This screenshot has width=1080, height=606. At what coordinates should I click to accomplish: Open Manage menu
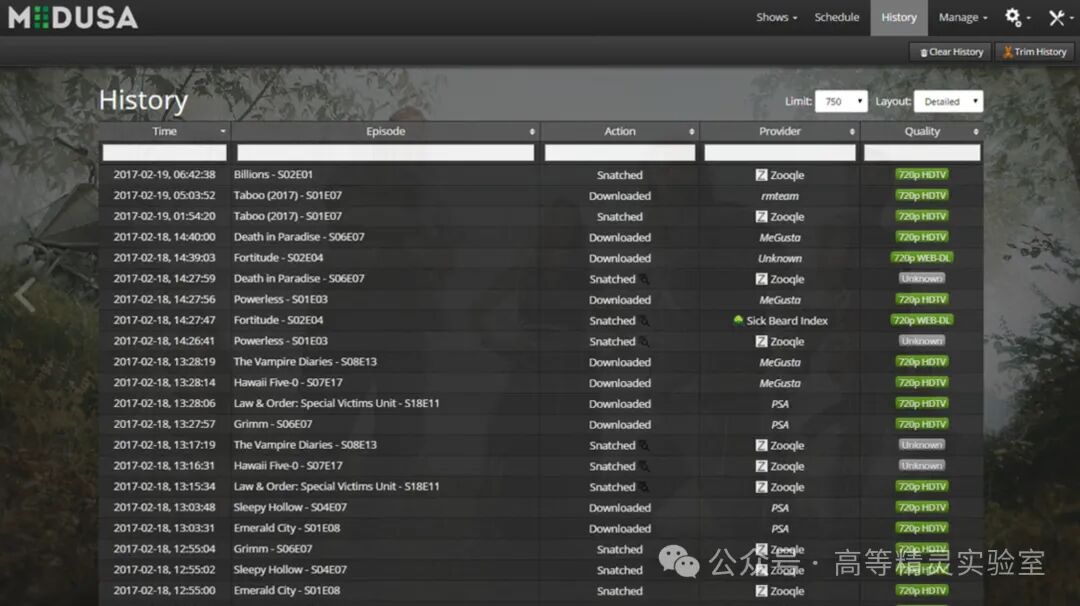click(963, 17)
